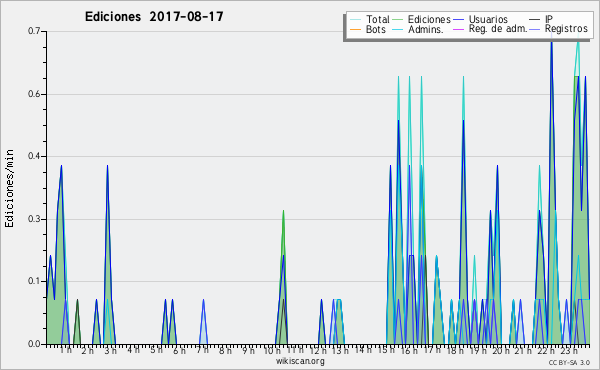600x370 pixels.
Task: Click the 0.6 y-axis value
Action: point(34,94)
